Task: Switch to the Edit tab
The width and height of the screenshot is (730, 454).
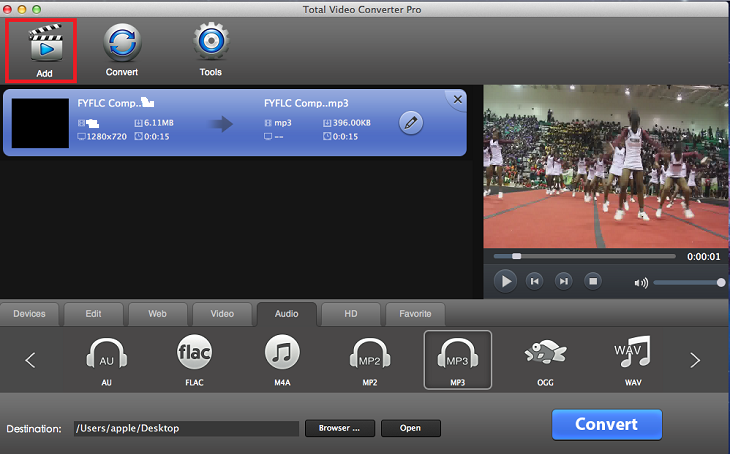Action: point(94,314)
